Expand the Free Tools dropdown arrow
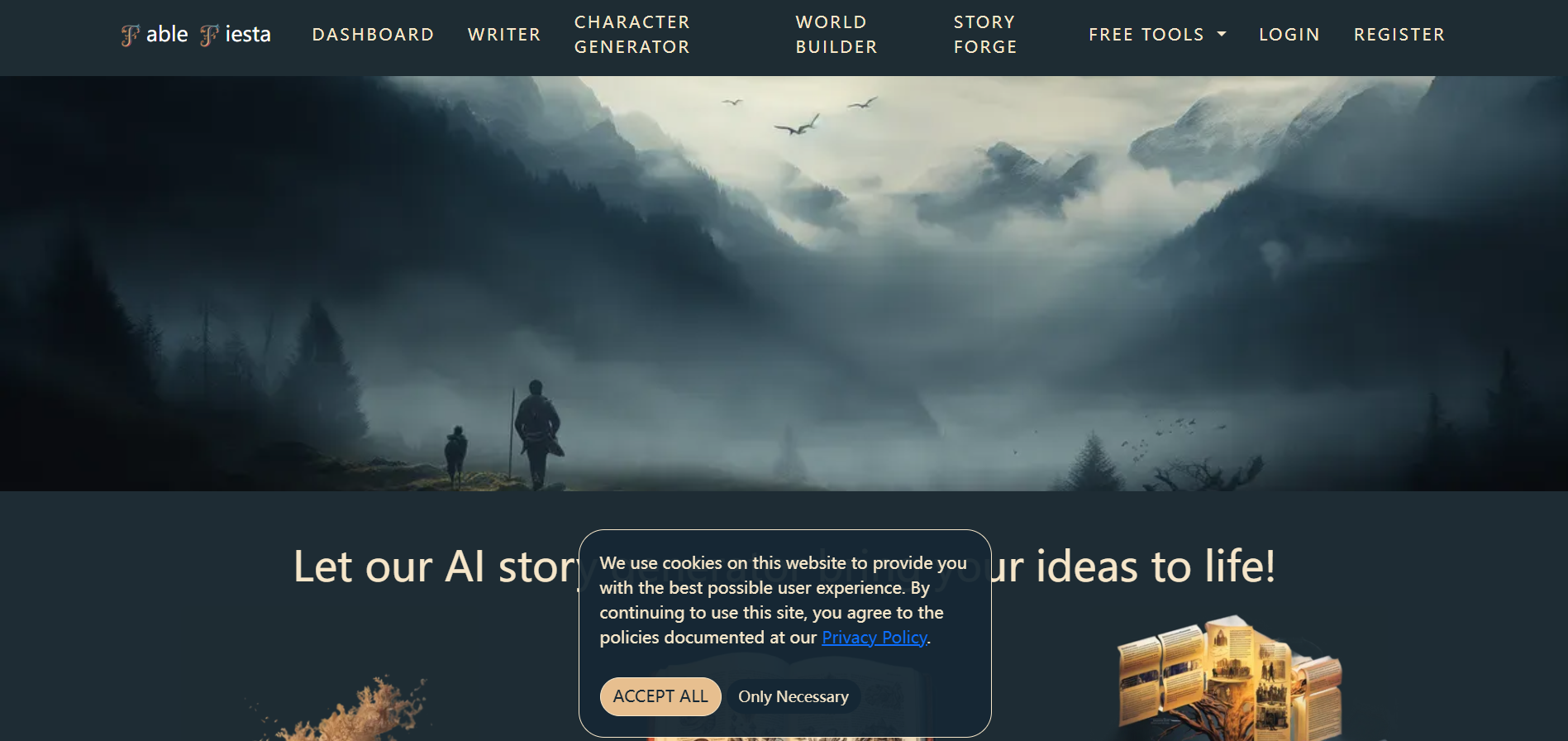 [1222, 35]
